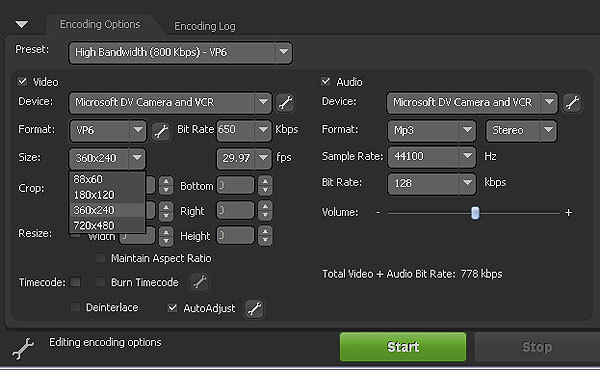The width and height of the screenshot is (600, 370).
Task: Uncheck the Video checkbox
Action: point(23,81)
